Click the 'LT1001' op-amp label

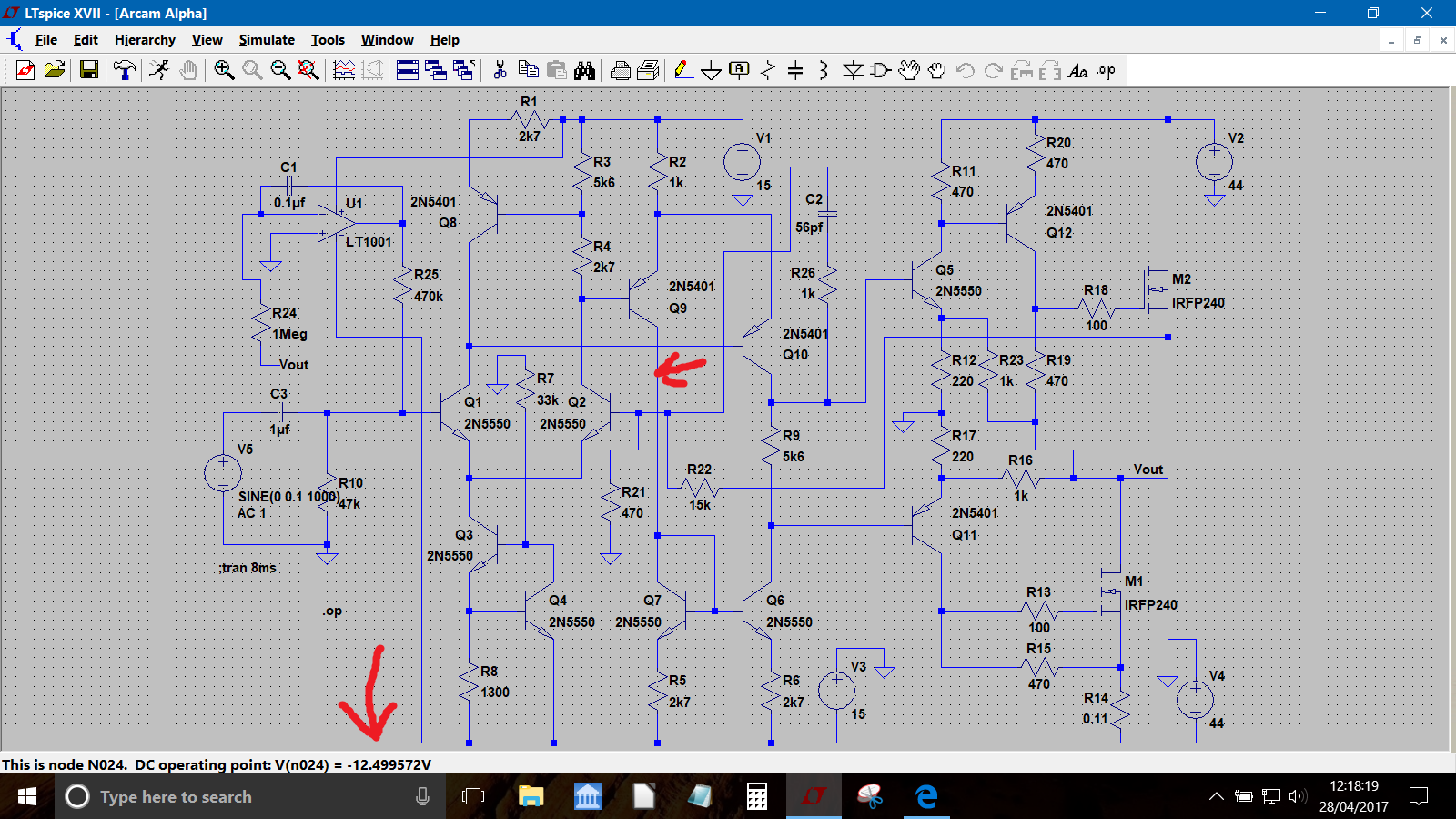[369, 241]
